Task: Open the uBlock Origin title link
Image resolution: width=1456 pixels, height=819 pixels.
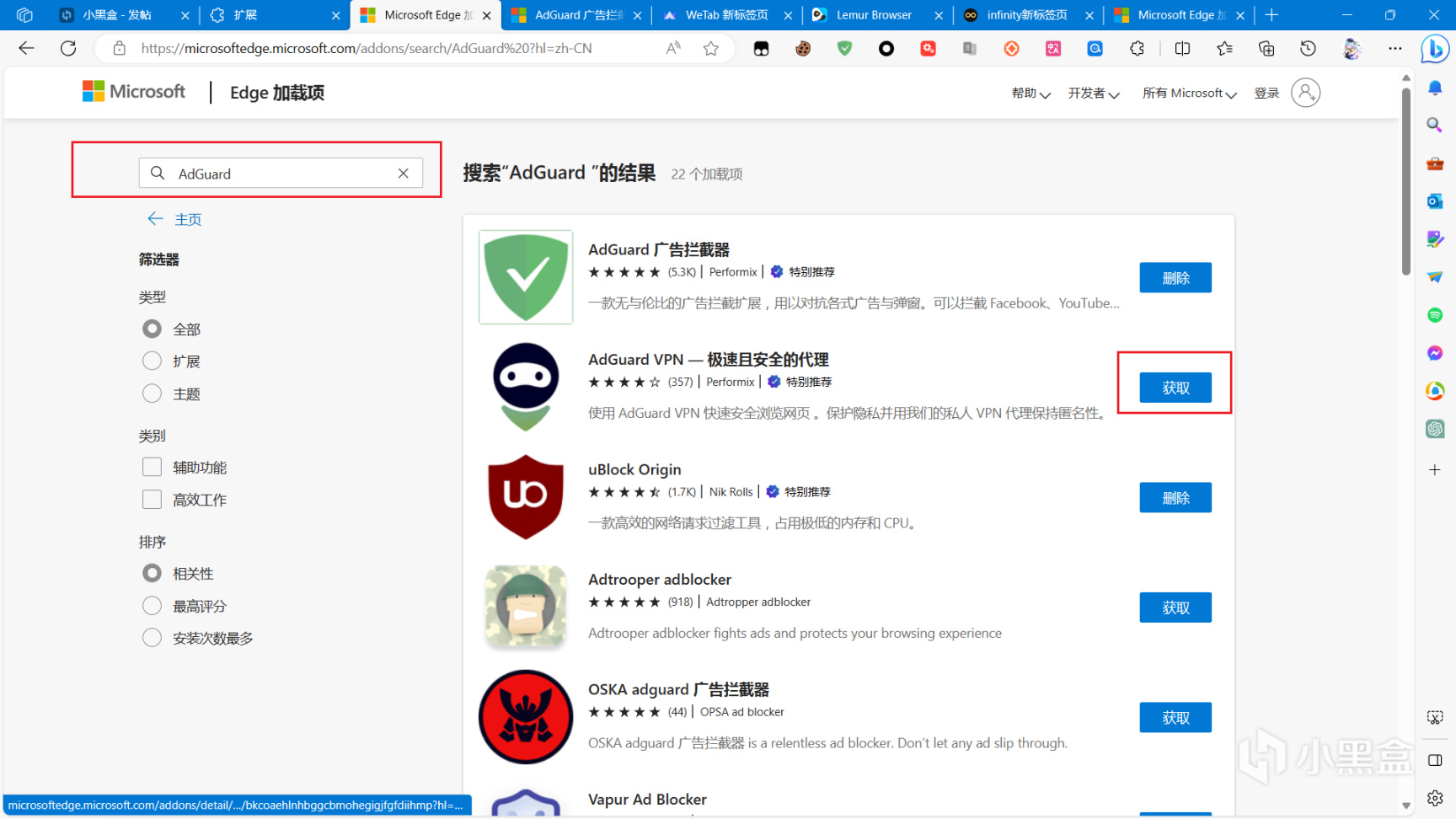Action: pyautogui.click(x=634, y=469)
